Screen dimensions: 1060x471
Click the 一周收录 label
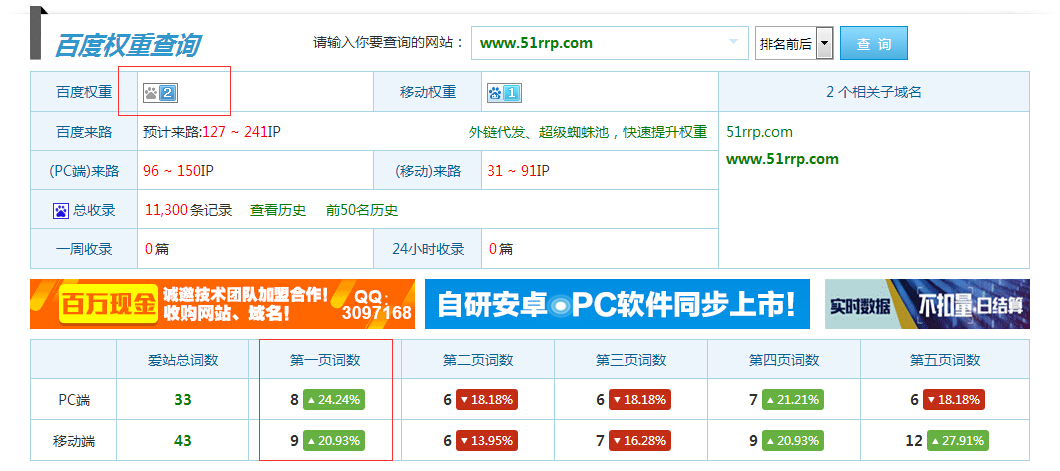coord(84,249)
